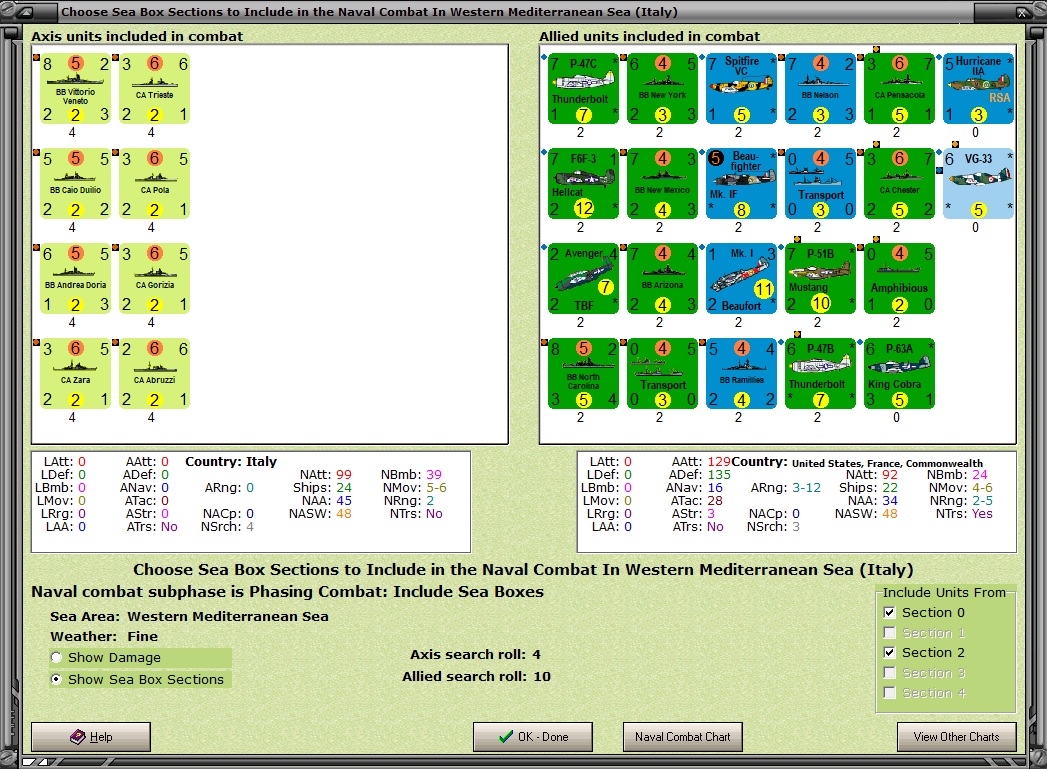
Task: Select the BB Vittorio Veneto unit counter
Action: point(75,89)
